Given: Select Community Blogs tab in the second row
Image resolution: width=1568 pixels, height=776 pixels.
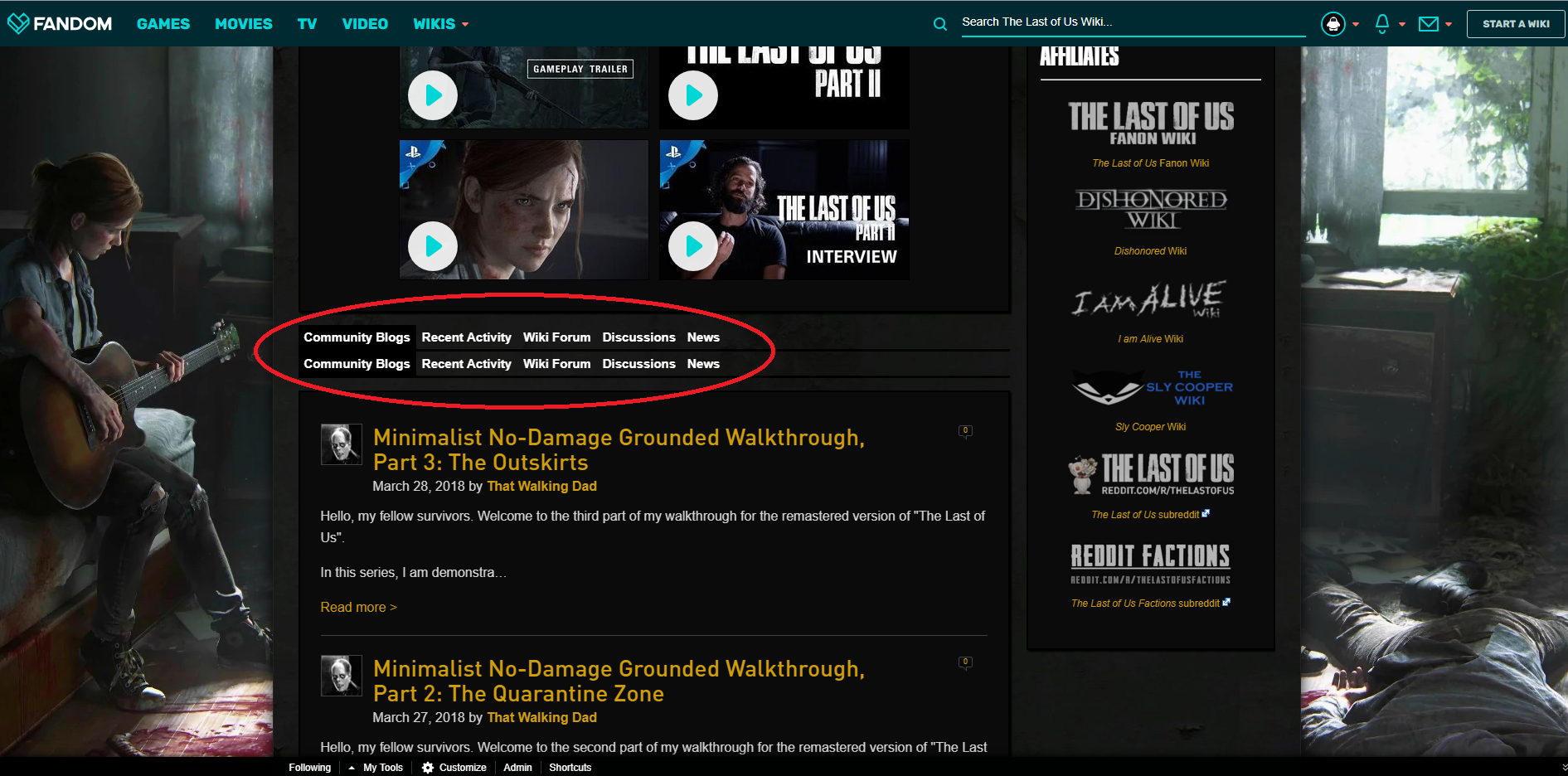Looking at the screenshot, I should pos(357,364).
